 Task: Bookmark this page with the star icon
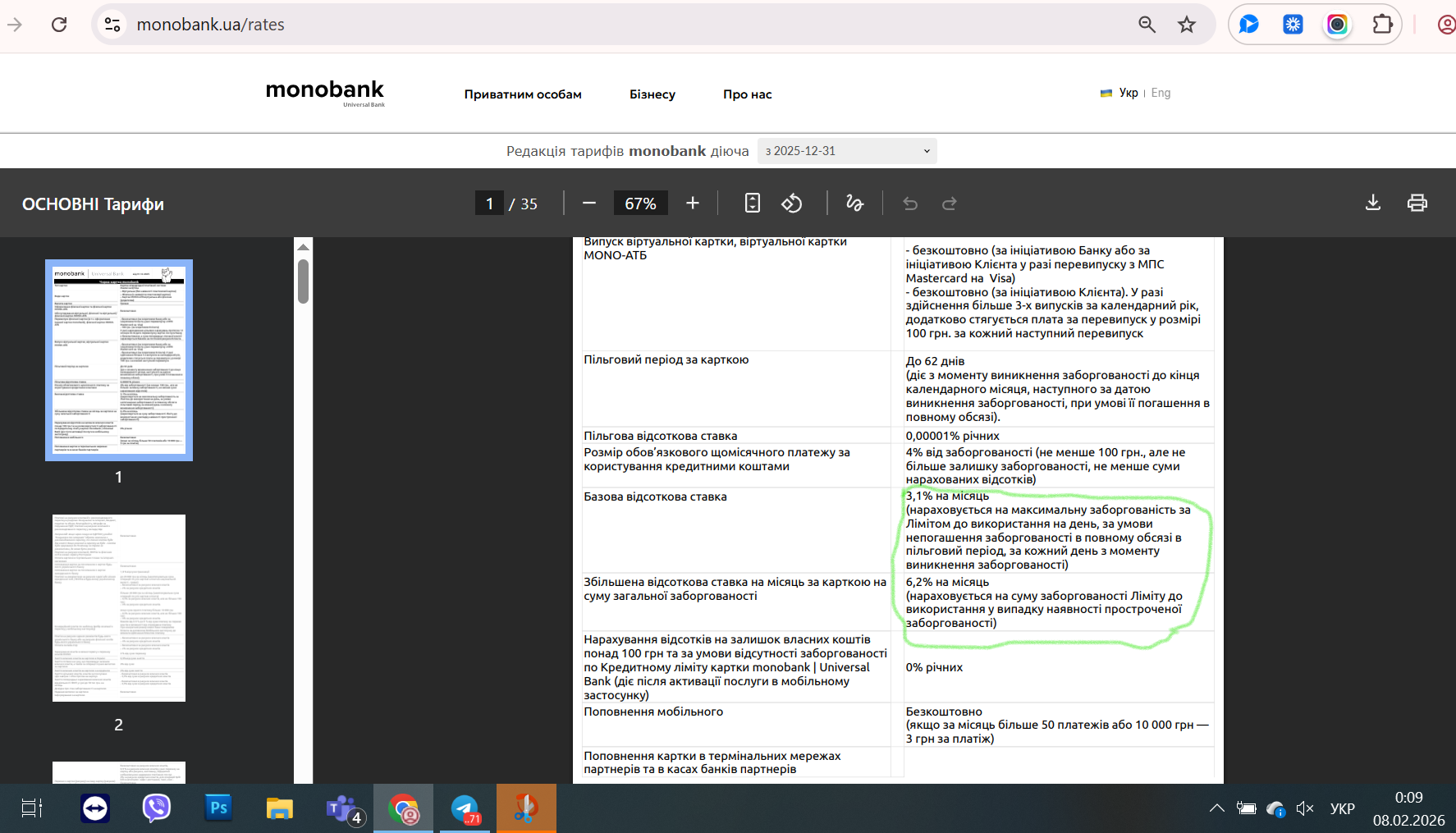pyautogui.click(x=1187, y=25)
